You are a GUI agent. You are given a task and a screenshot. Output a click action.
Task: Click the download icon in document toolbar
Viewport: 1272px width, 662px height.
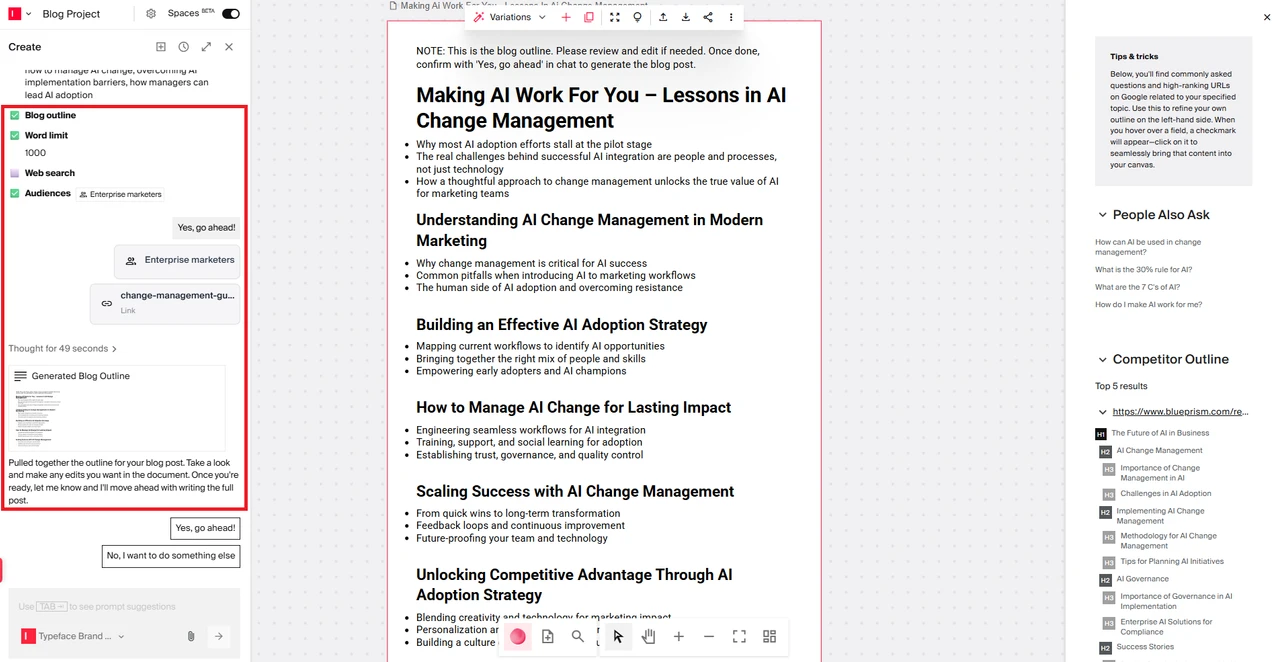pos(686,17)
